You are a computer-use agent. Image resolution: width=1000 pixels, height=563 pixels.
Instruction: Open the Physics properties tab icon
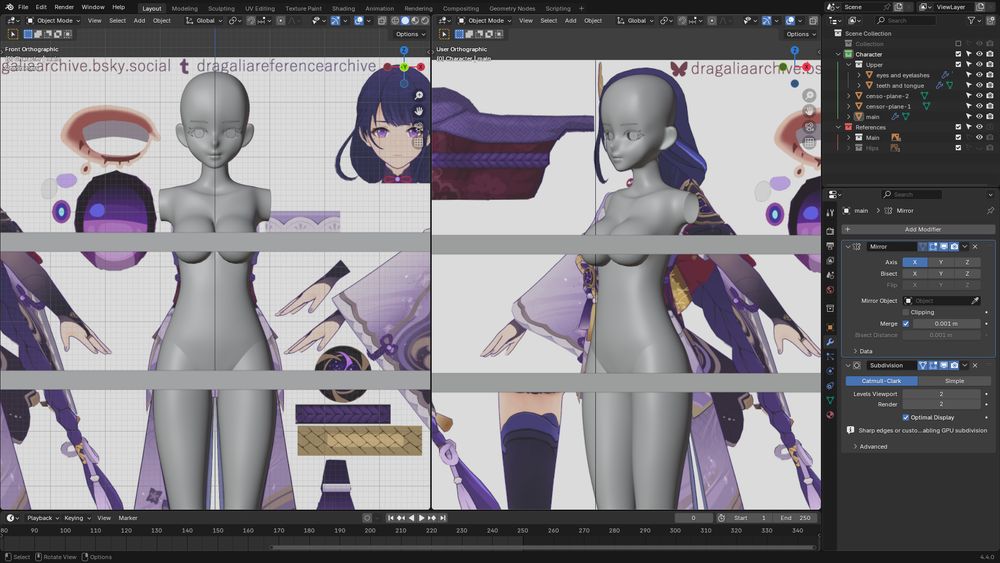[x=830, y=371]
